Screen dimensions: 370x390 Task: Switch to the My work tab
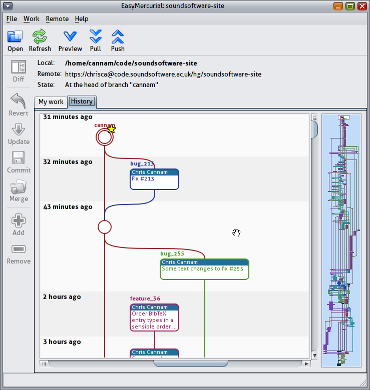click(51, 102)
